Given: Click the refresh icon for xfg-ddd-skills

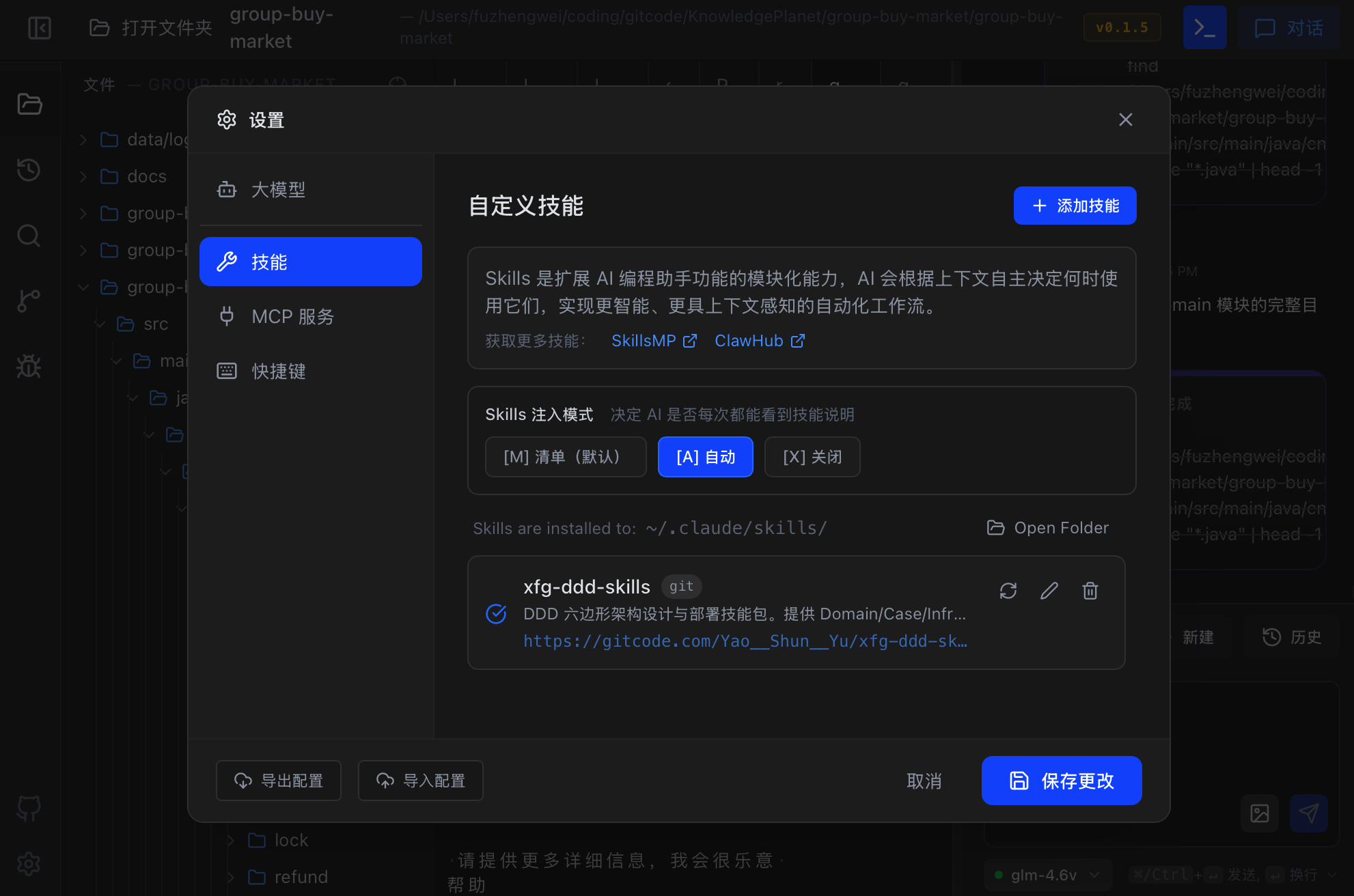Looking at the screenshot, I should [x=1008, y=591].
